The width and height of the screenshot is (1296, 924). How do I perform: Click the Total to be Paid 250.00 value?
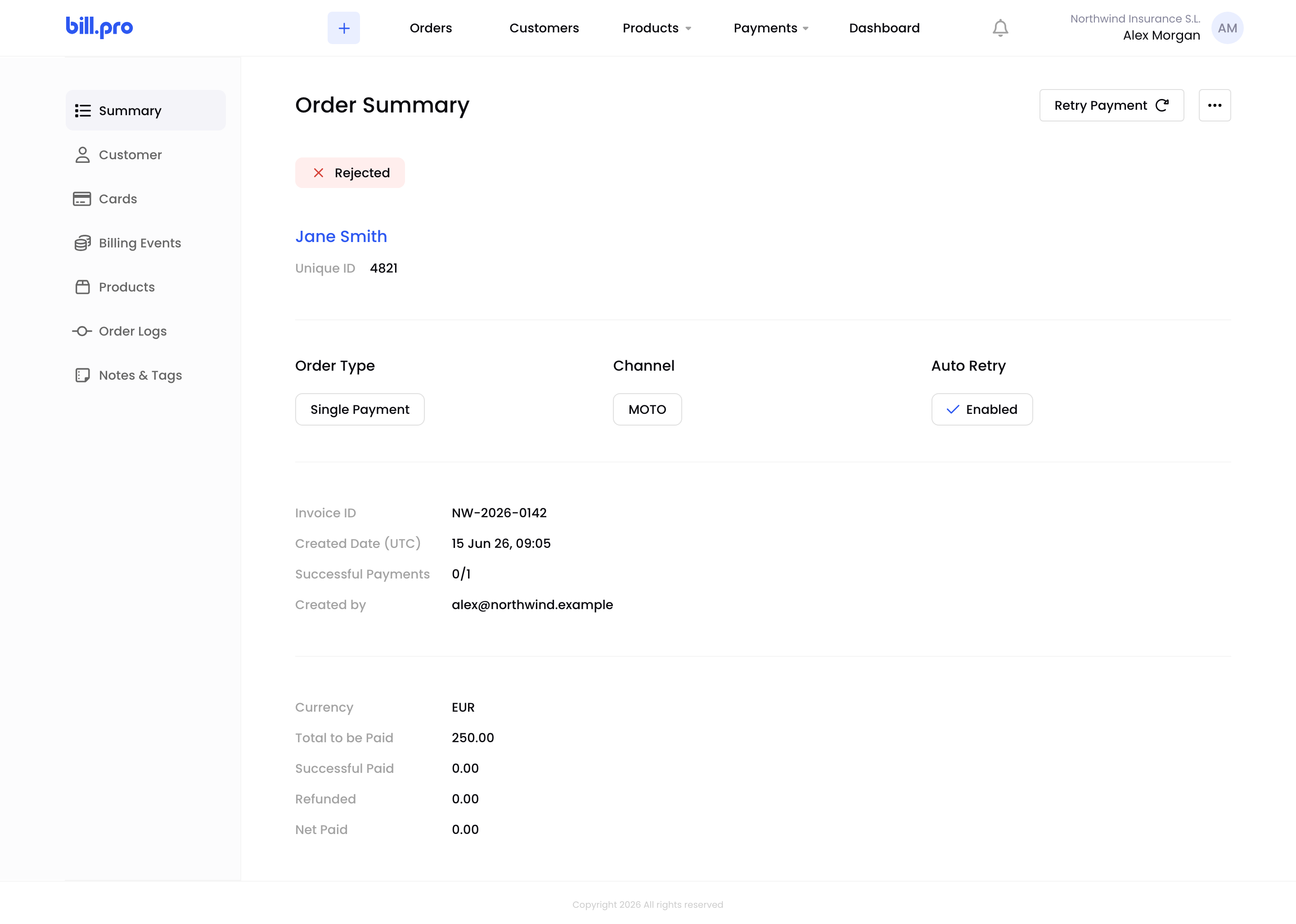[473, 738]
